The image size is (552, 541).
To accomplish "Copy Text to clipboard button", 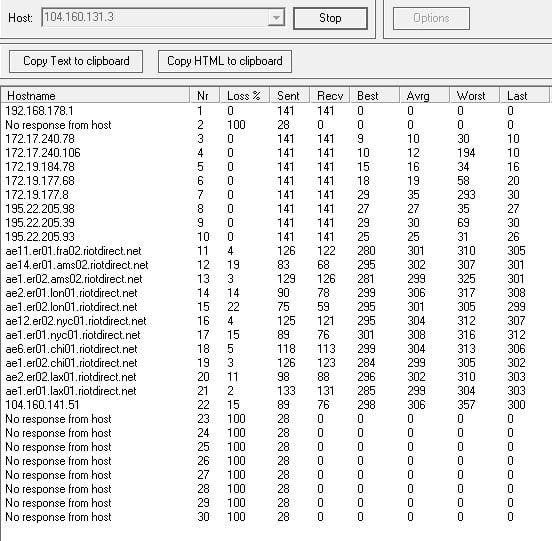I will 76,61.
